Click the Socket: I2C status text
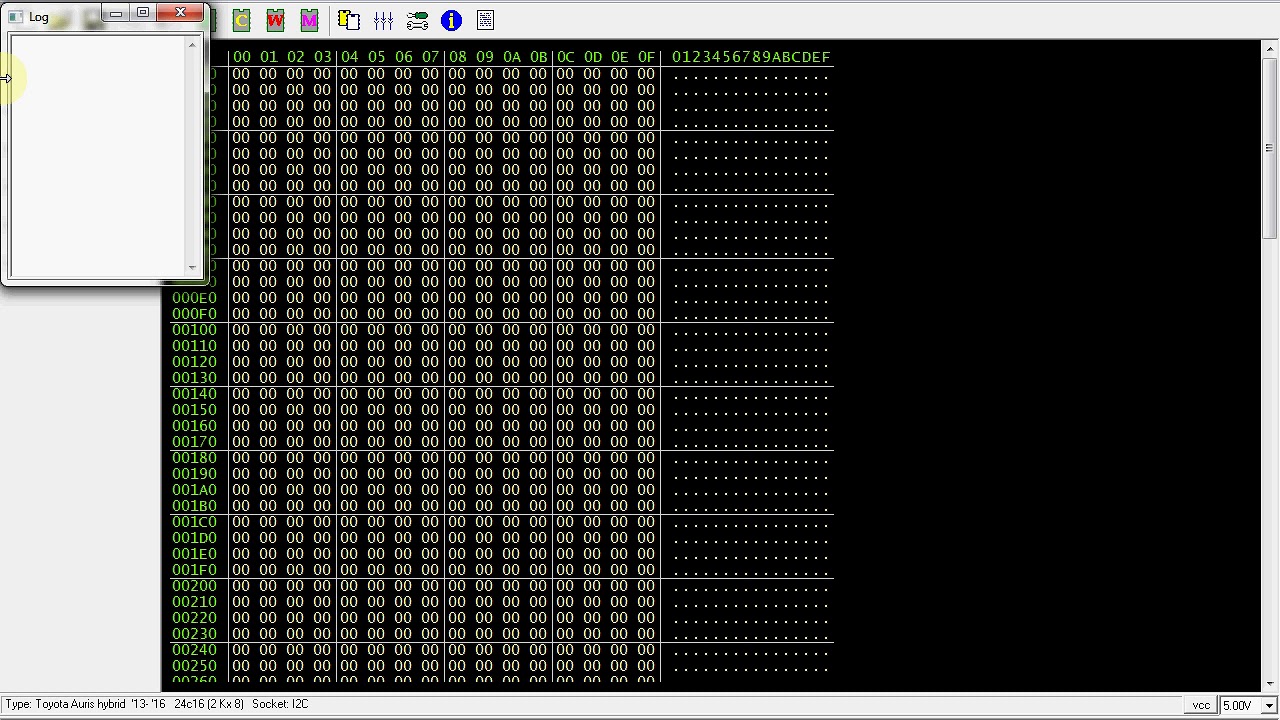Screen dimensions: 1280x720 (280, 704)
